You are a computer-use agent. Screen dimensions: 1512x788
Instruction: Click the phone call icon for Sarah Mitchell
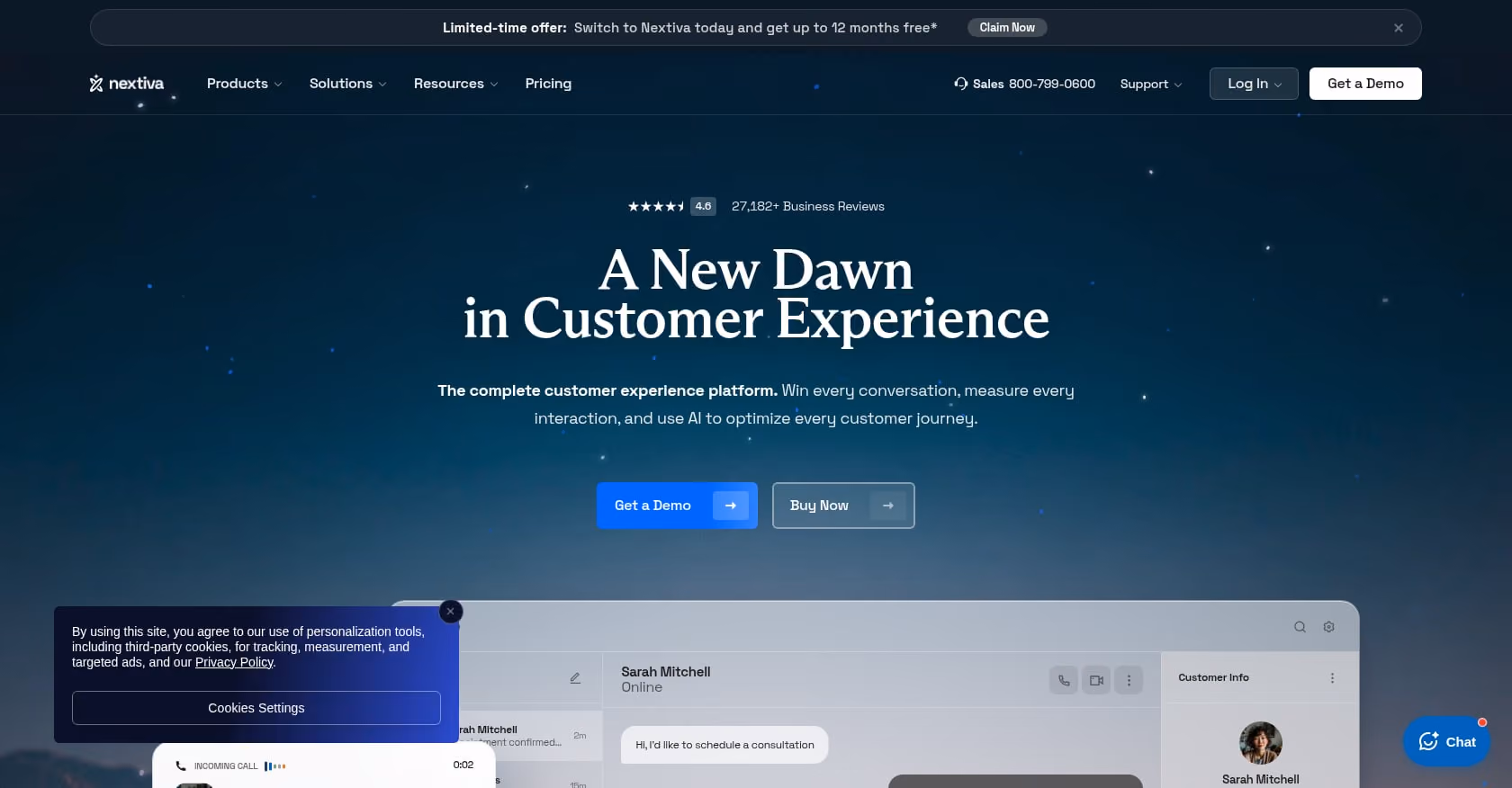tap(1064, 680)
